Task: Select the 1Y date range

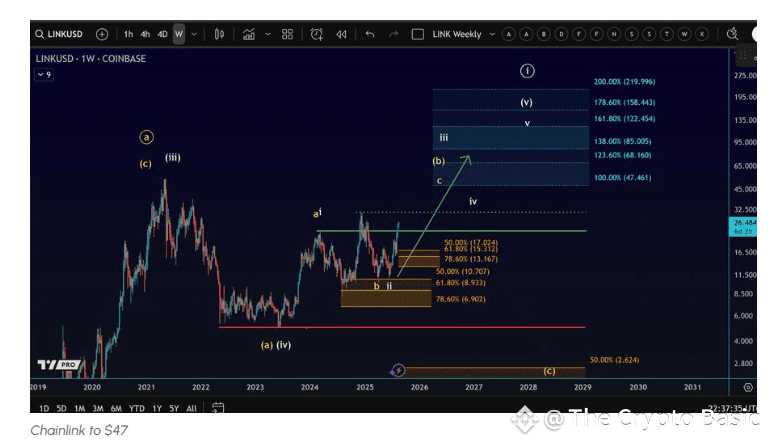Action: point(157,408)
